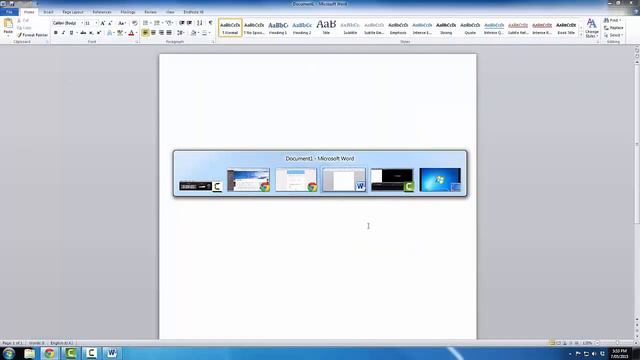Expand the Styles gallery More arrow
Viewport: 640px width, 360px height.
coord(581,35)
